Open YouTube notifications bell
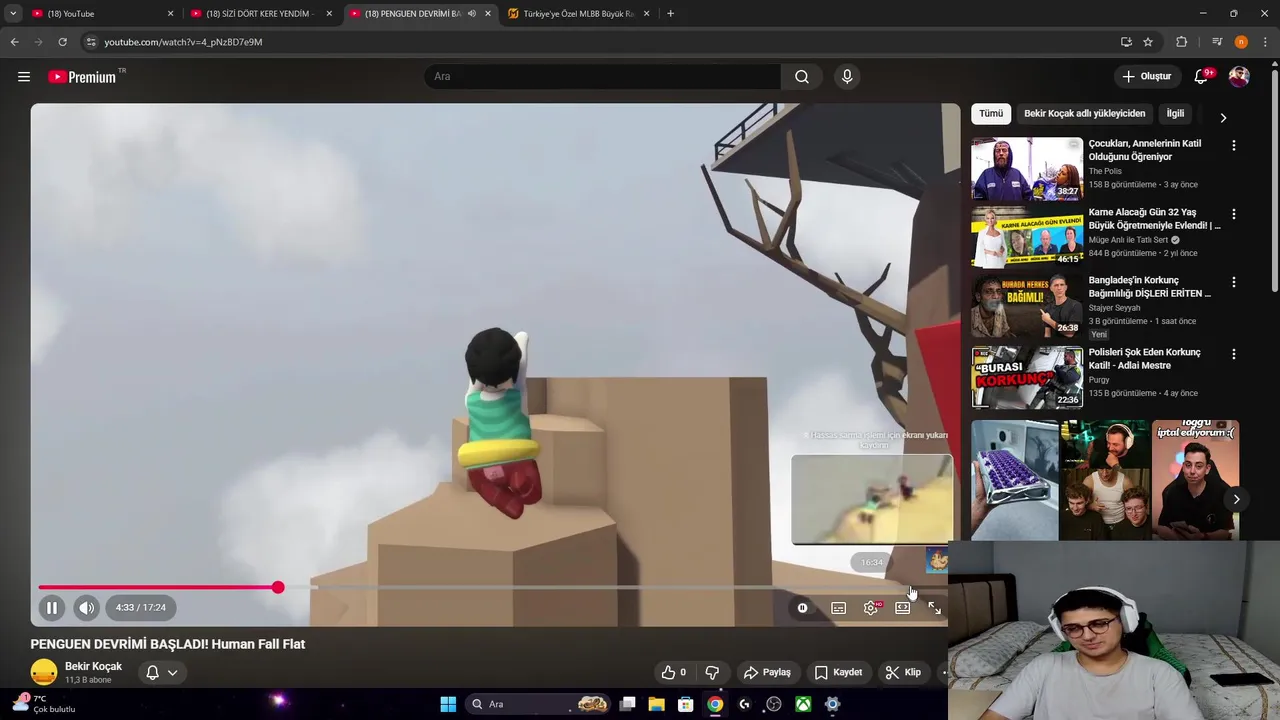 (x=1201, y=77)
